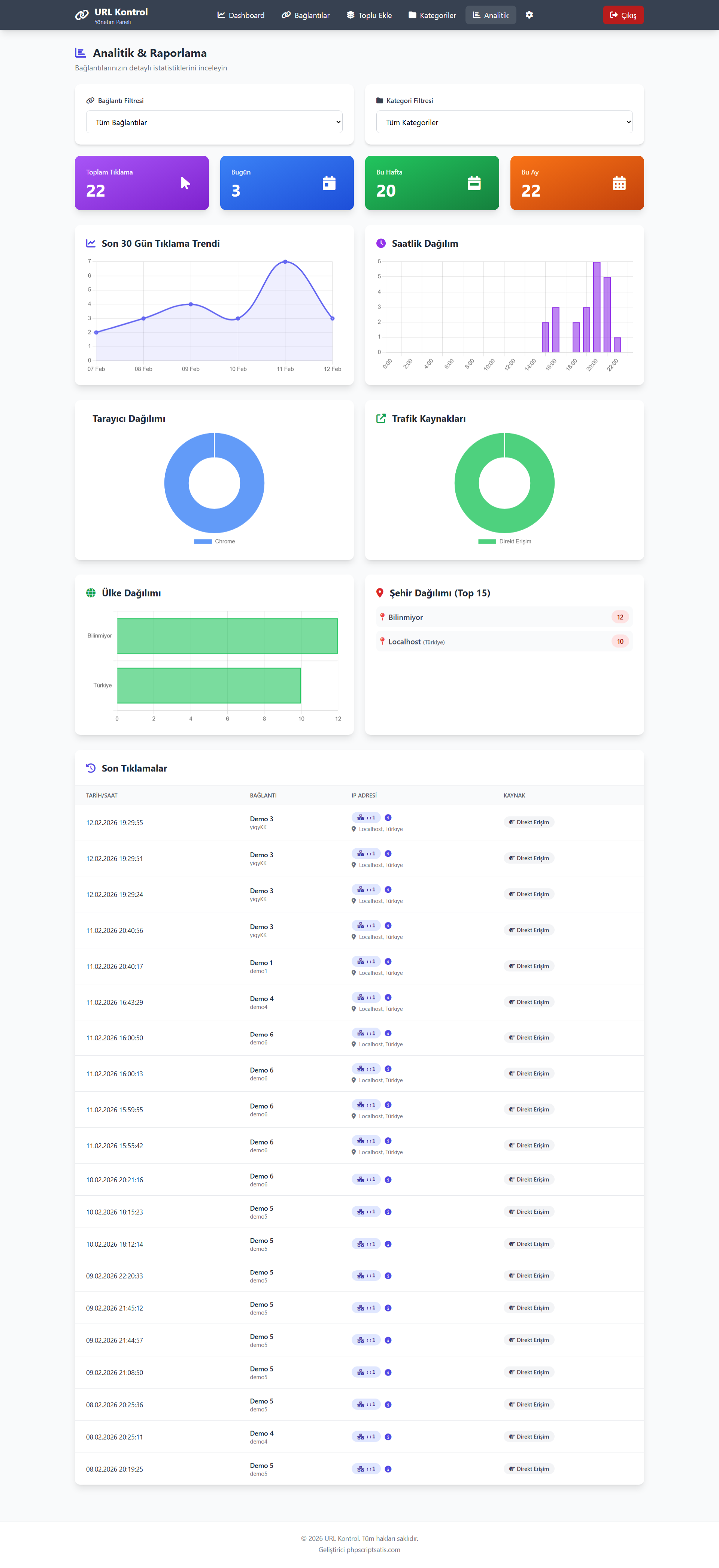Open the settings gear icon in navbar
The height and width of the screenshot is (1568, 719).
[x=529, y=15]
